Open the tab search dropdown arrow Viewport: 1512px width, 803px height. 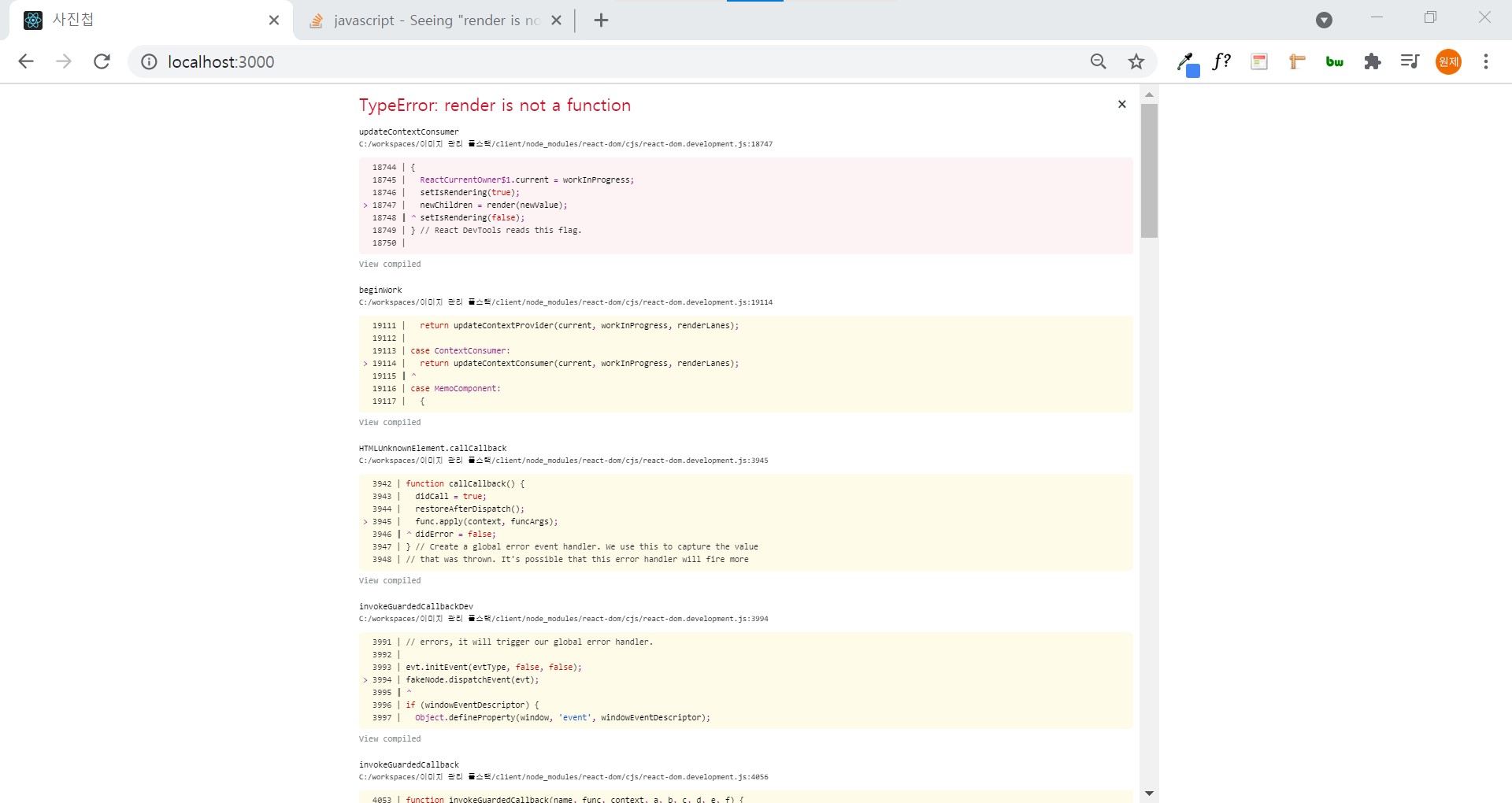tap(1324, 20)
